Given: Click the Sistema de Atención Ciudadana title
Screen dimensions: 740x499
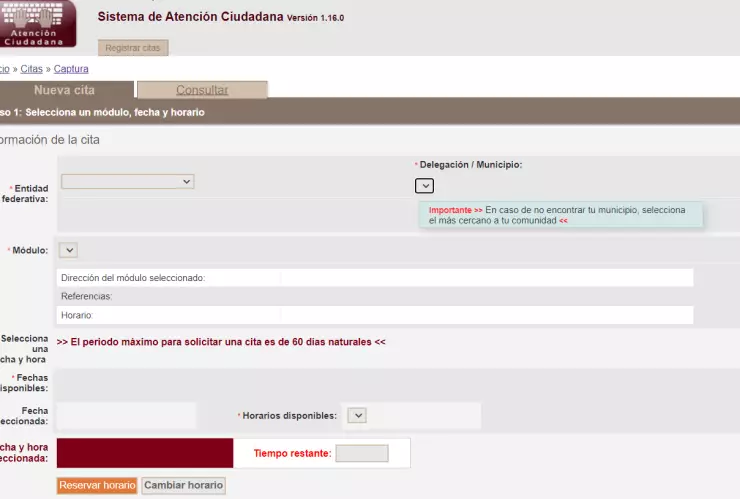Looking at the screenshot, I should click(x=190, y=17).
